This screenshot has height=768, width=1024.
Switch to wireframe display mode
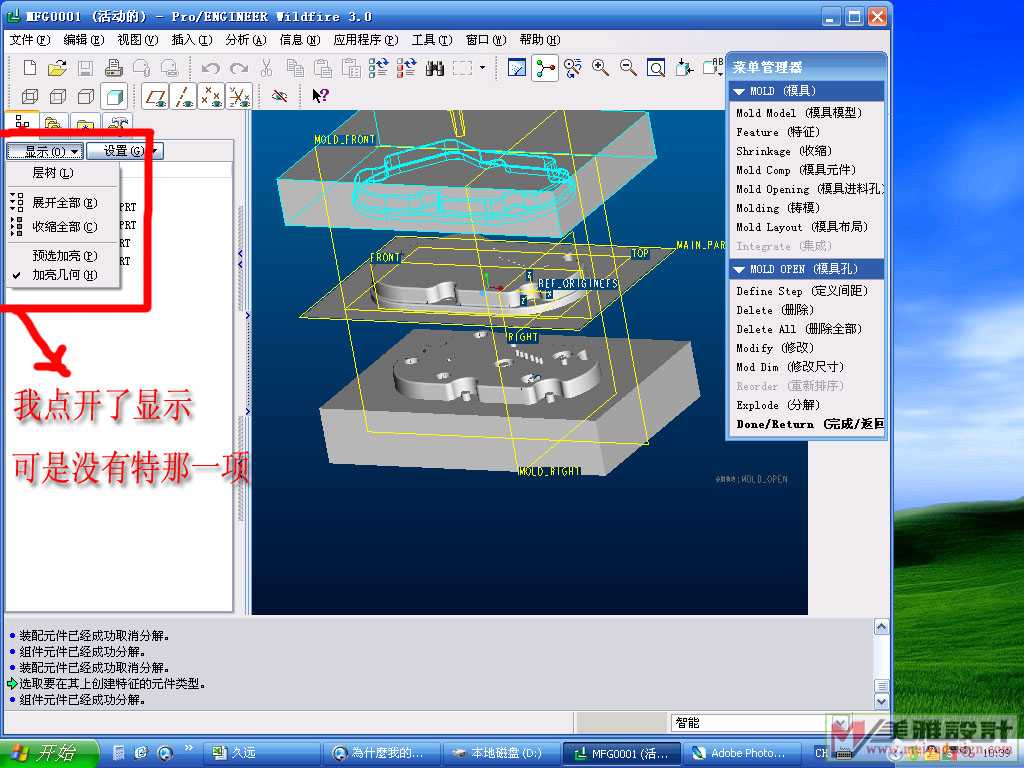coord(30,97)
